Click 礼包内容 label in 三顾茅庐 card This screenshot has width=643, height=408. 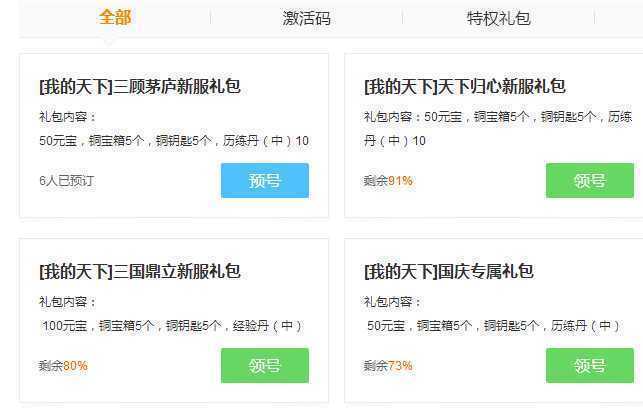point(68,117)
